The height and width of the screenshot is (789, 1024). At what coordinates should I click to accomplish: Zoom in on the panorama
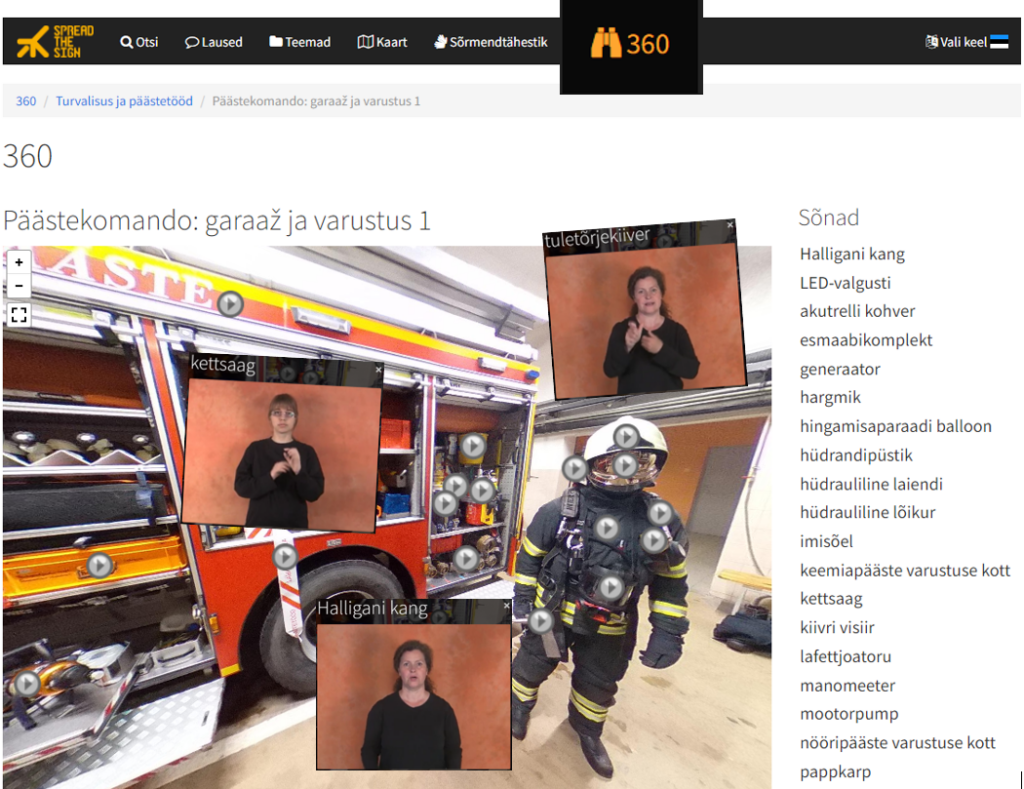(x=19, y=262)
